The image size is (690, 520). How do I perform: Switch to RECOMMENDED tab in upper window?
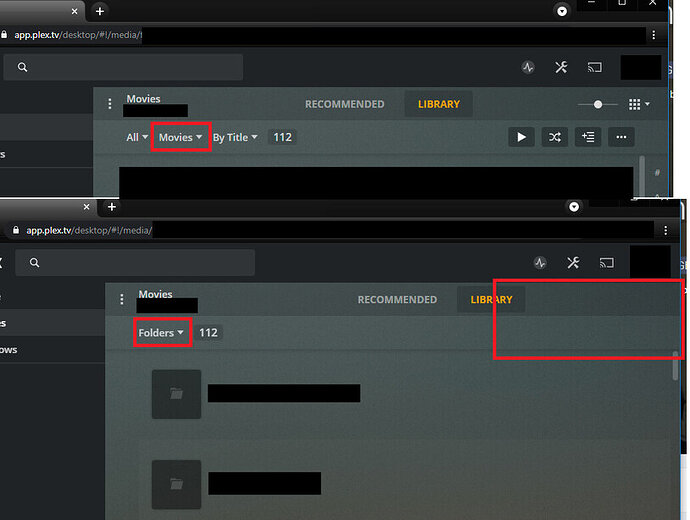tap(345, 104)
